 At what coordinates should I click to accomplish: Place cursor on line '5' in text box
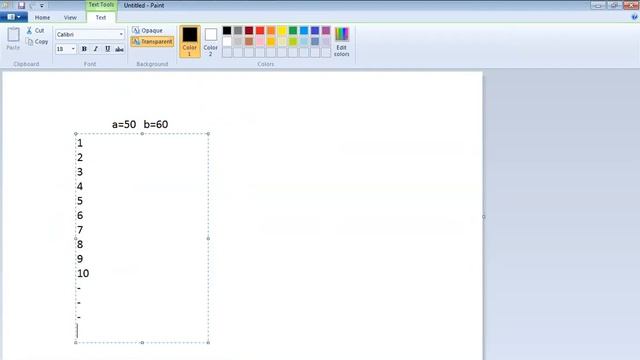coord(80,201)
